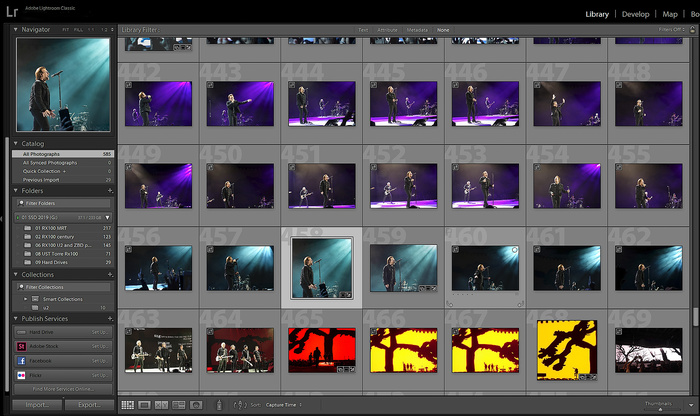Open the Develop module
This screenshot has height=416, width=700.
(x=636, y=14)
